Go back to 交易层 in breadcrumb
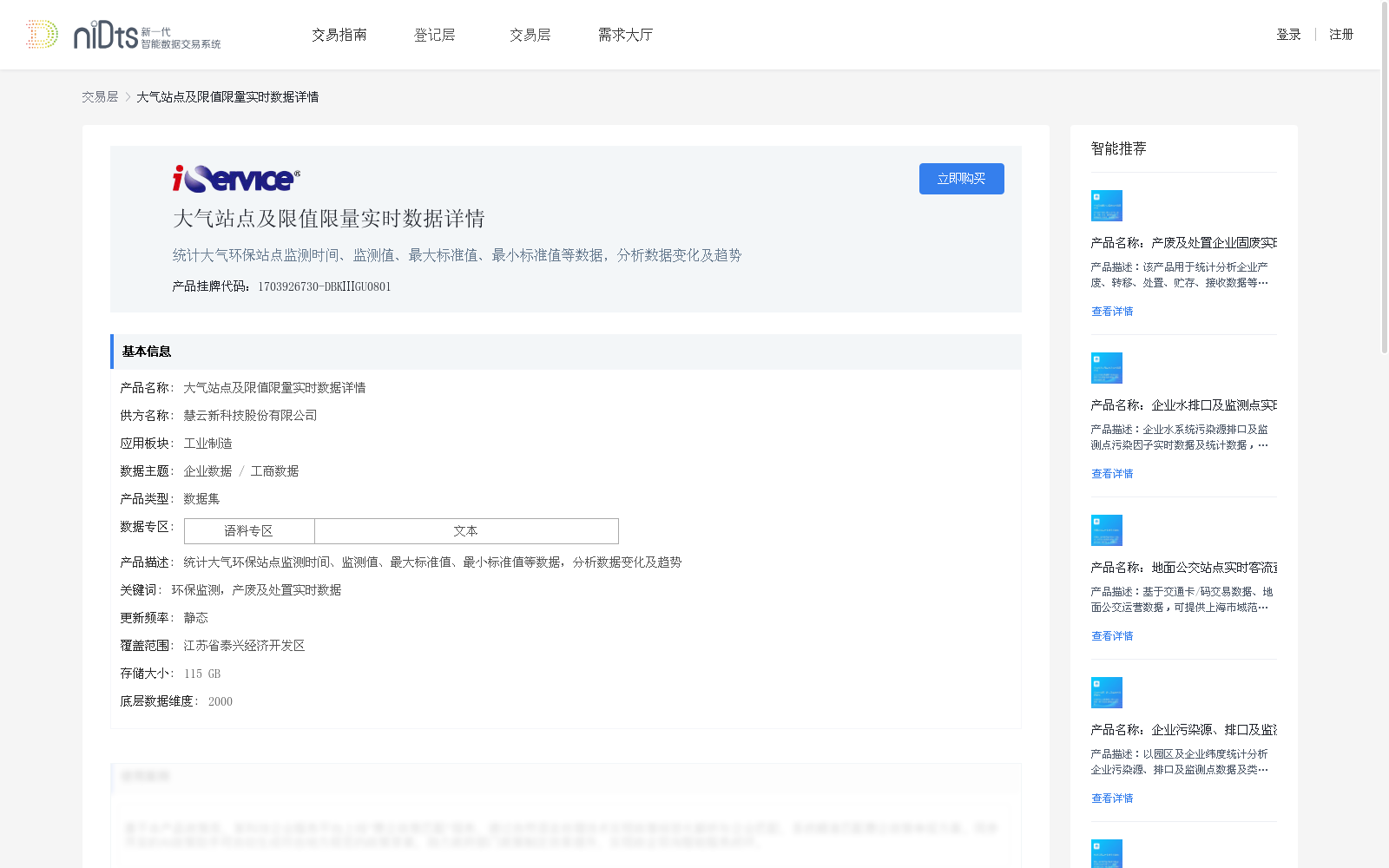The width and height of the screenshot is (1389, 868). click(100, 97)
